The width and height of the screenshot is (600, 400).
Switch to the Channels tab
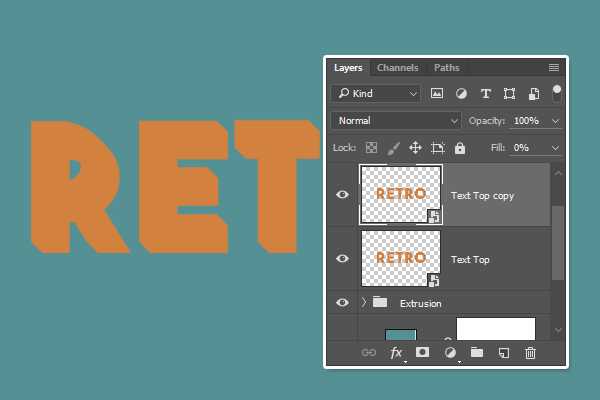pos(398,68)
